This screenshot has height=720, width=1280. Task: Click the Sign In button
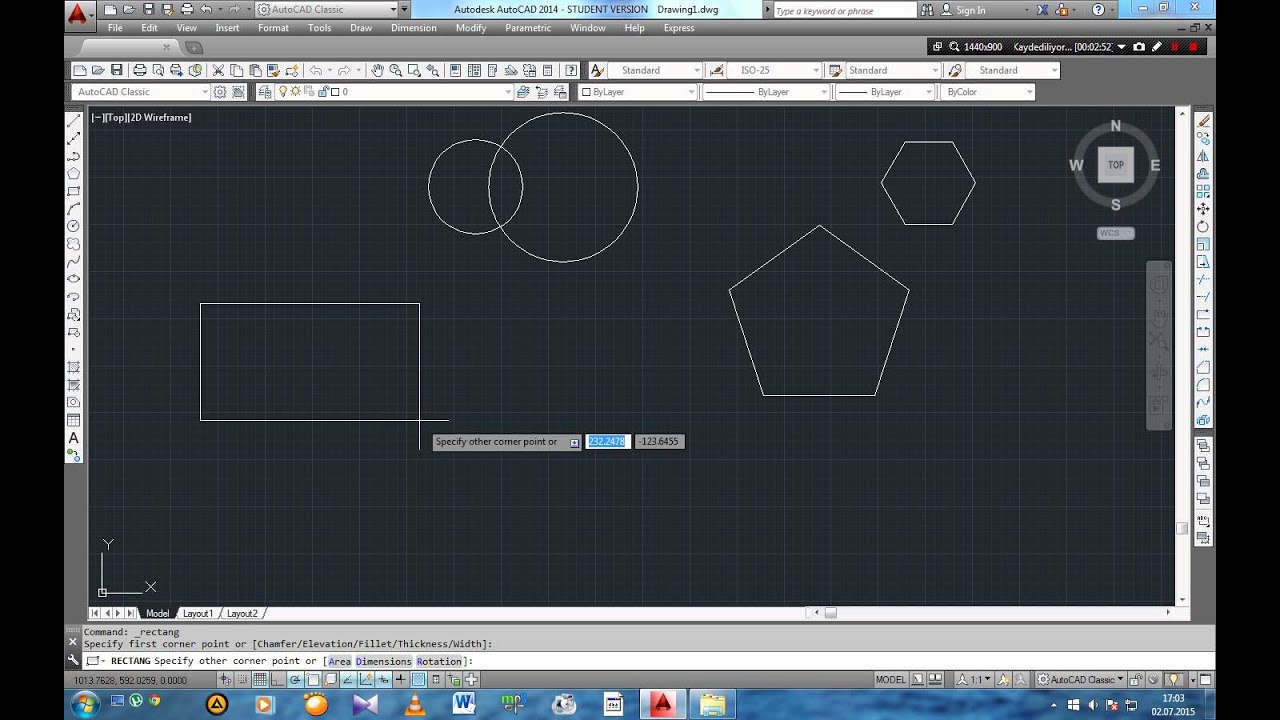[x=962, y=10]
